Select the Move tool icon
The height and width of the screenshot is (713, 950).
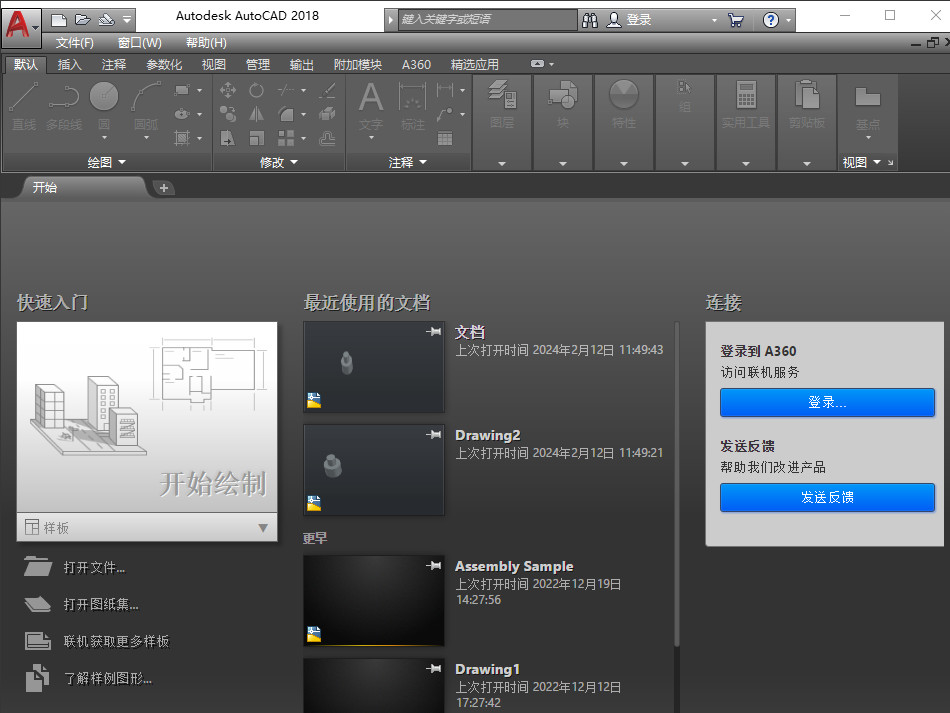(x=228, y=91)
